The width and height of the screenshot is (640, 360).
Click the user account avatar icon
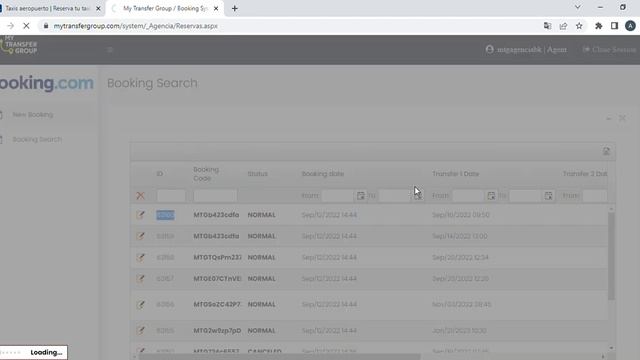tap(489, 50)
